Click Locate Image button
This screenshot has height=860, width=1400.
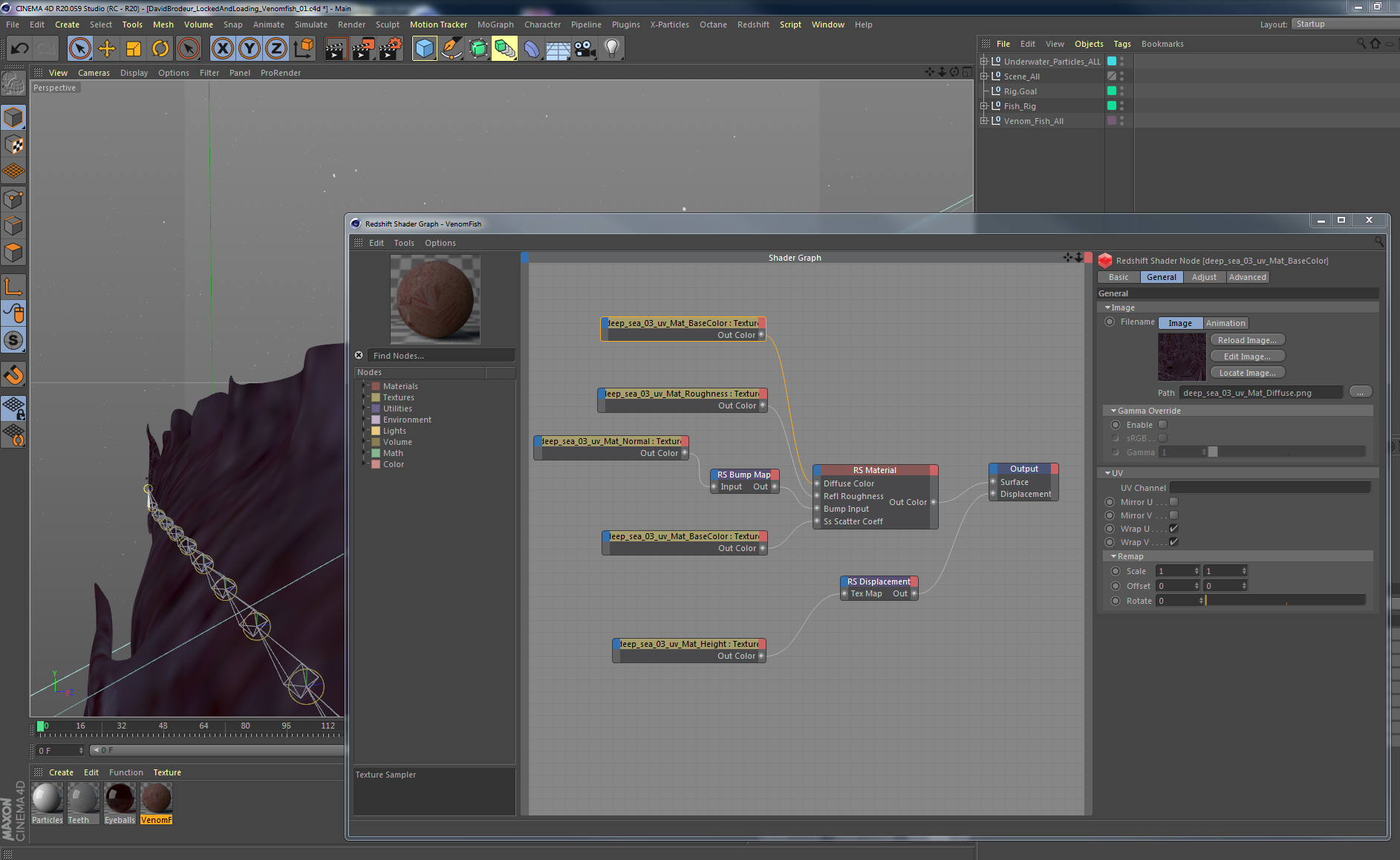[x=1247, y=373]
